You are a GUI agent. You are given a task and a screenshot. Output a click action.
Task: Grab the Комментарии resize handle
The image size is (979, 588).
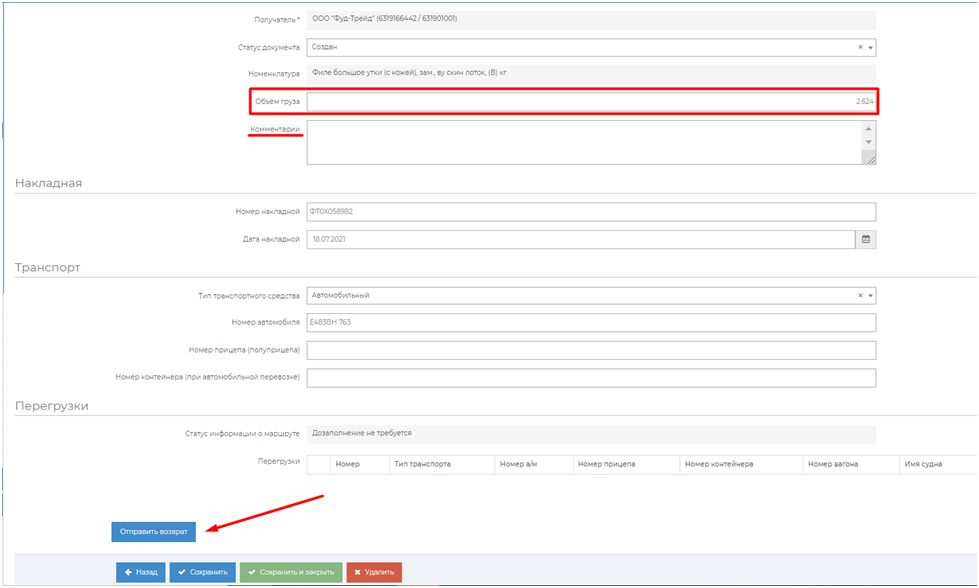pyautogui.click(x=869, y=158)
